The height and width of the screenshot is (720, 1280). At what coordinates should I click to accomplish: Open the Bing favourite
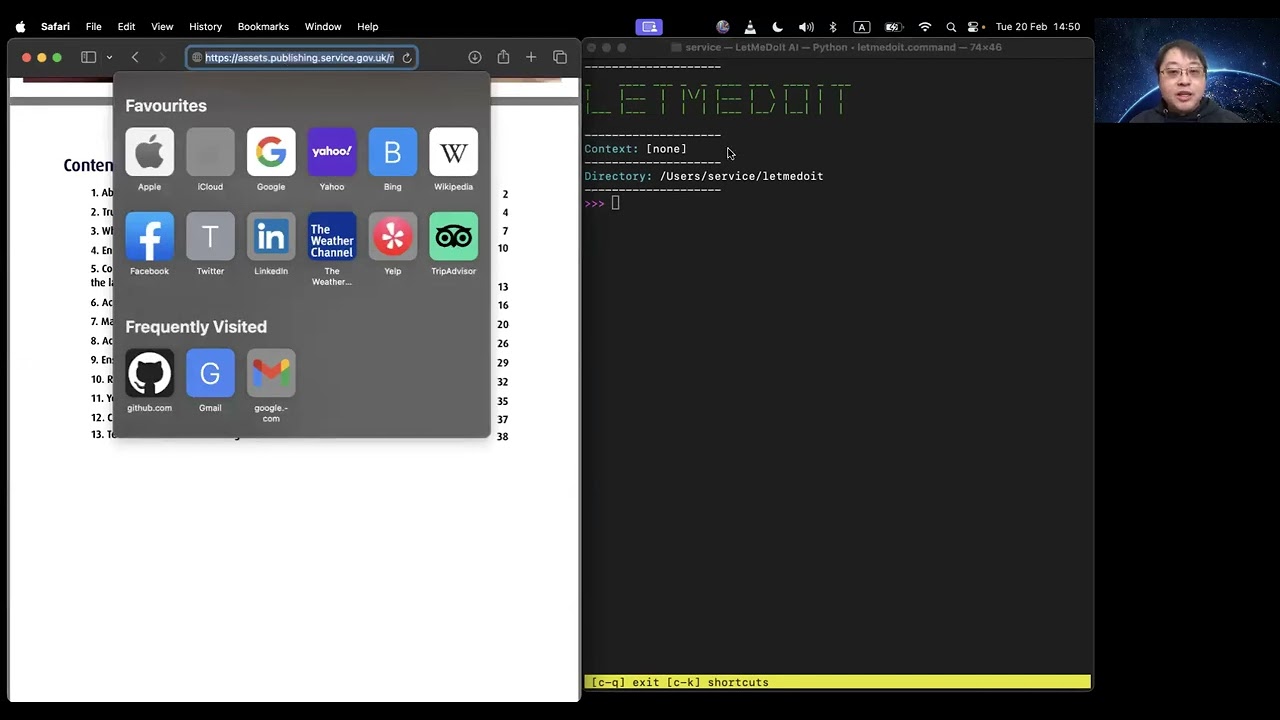(x=393, y=152)
